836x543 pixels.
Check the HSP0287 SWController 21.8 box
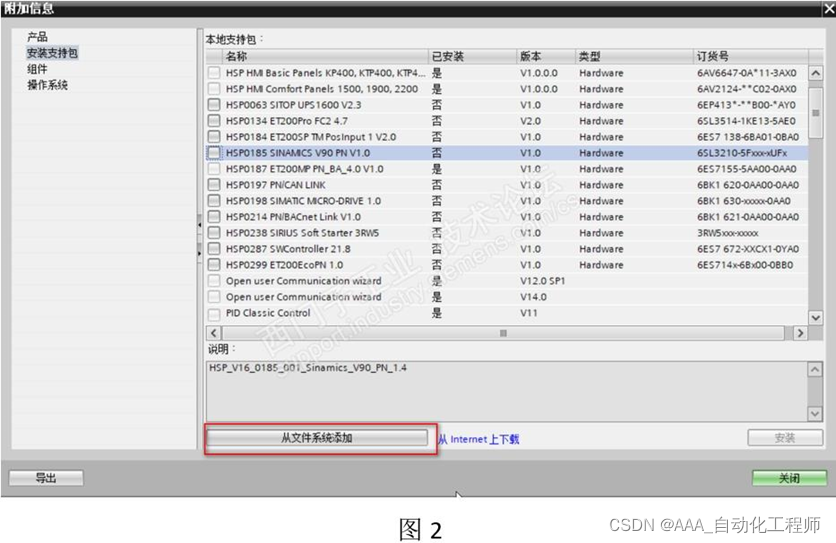click(x=214, y=249)
